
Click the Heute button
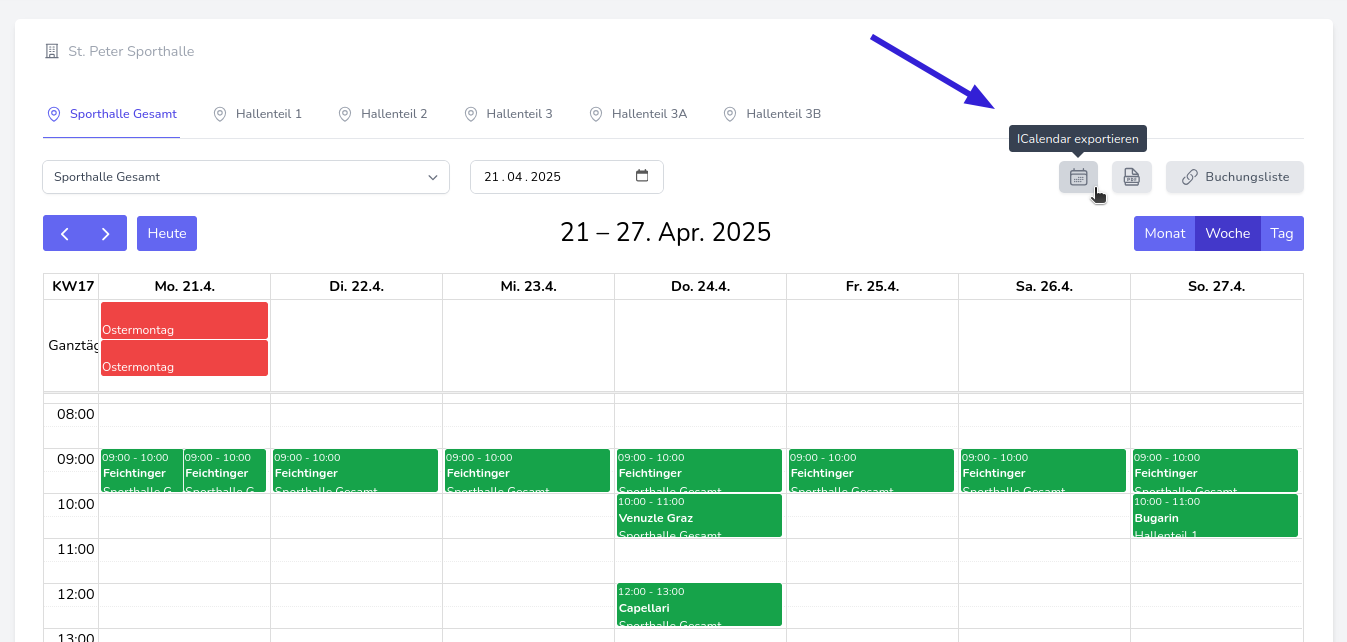pyautogui.click(x=167, y=233)
